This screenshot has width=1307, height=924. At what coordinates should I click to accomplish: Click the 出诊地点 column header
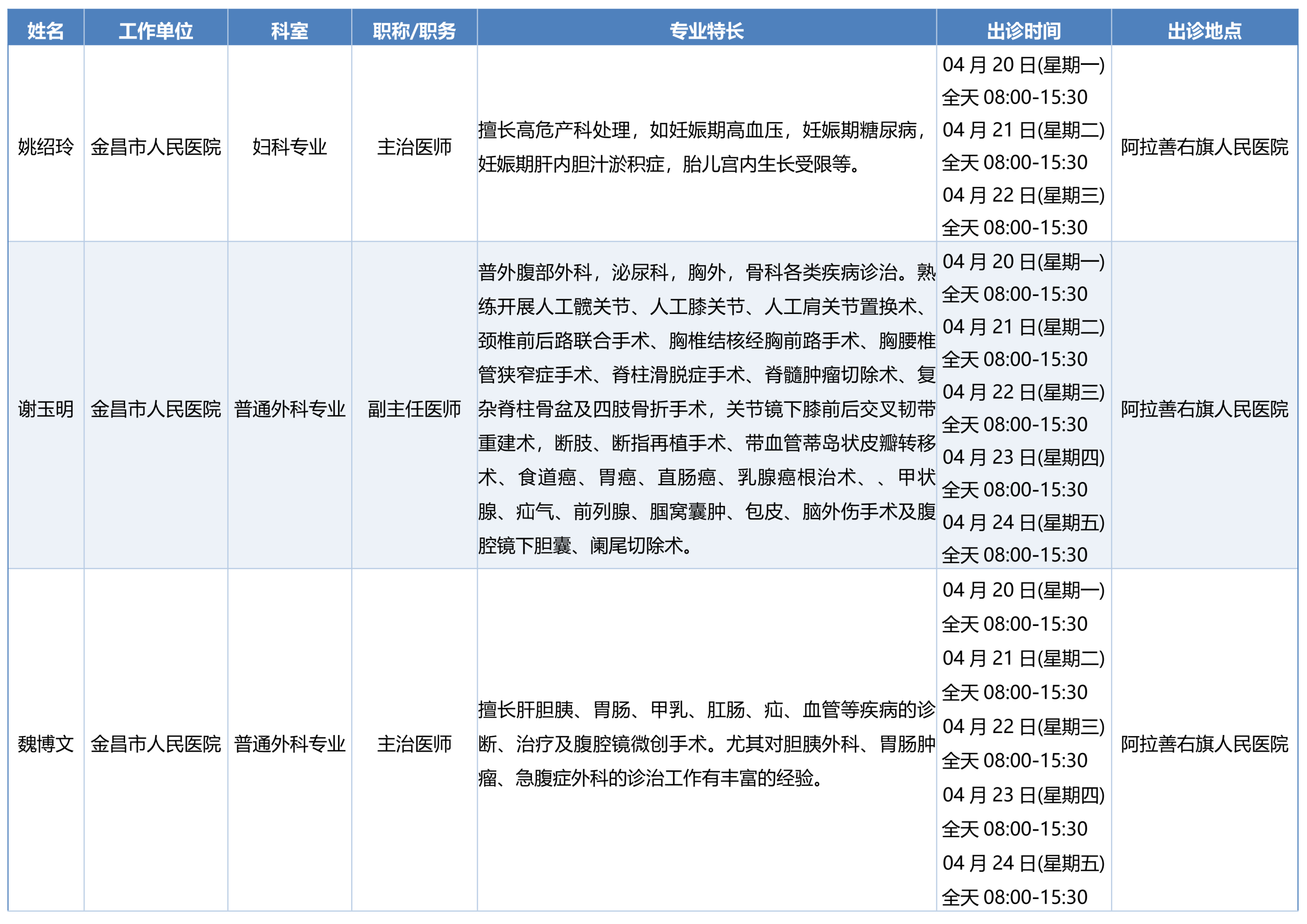click(1204, 31)
